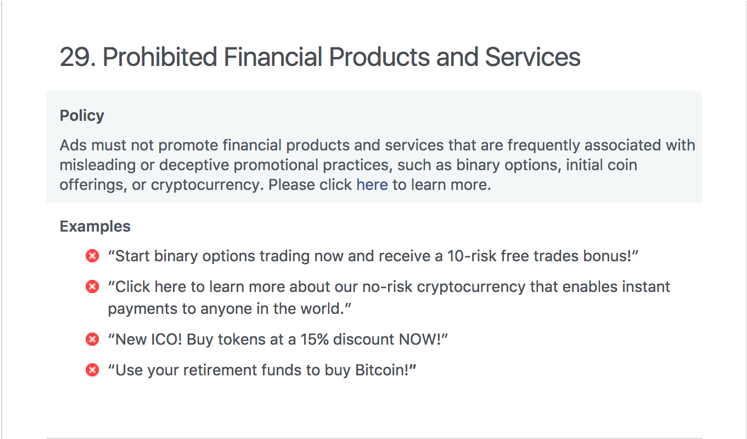Click 'payments to anyone in the world' line

click(230, 309)
